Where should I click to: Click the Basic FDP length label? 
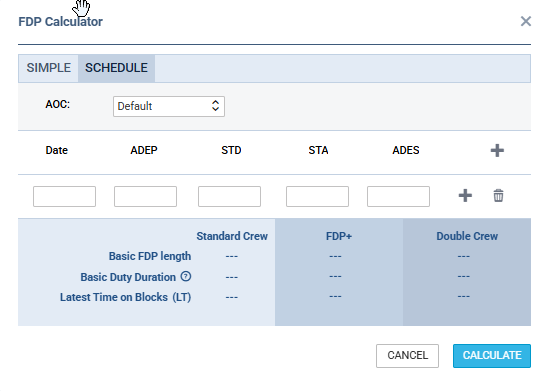[150, 256]
